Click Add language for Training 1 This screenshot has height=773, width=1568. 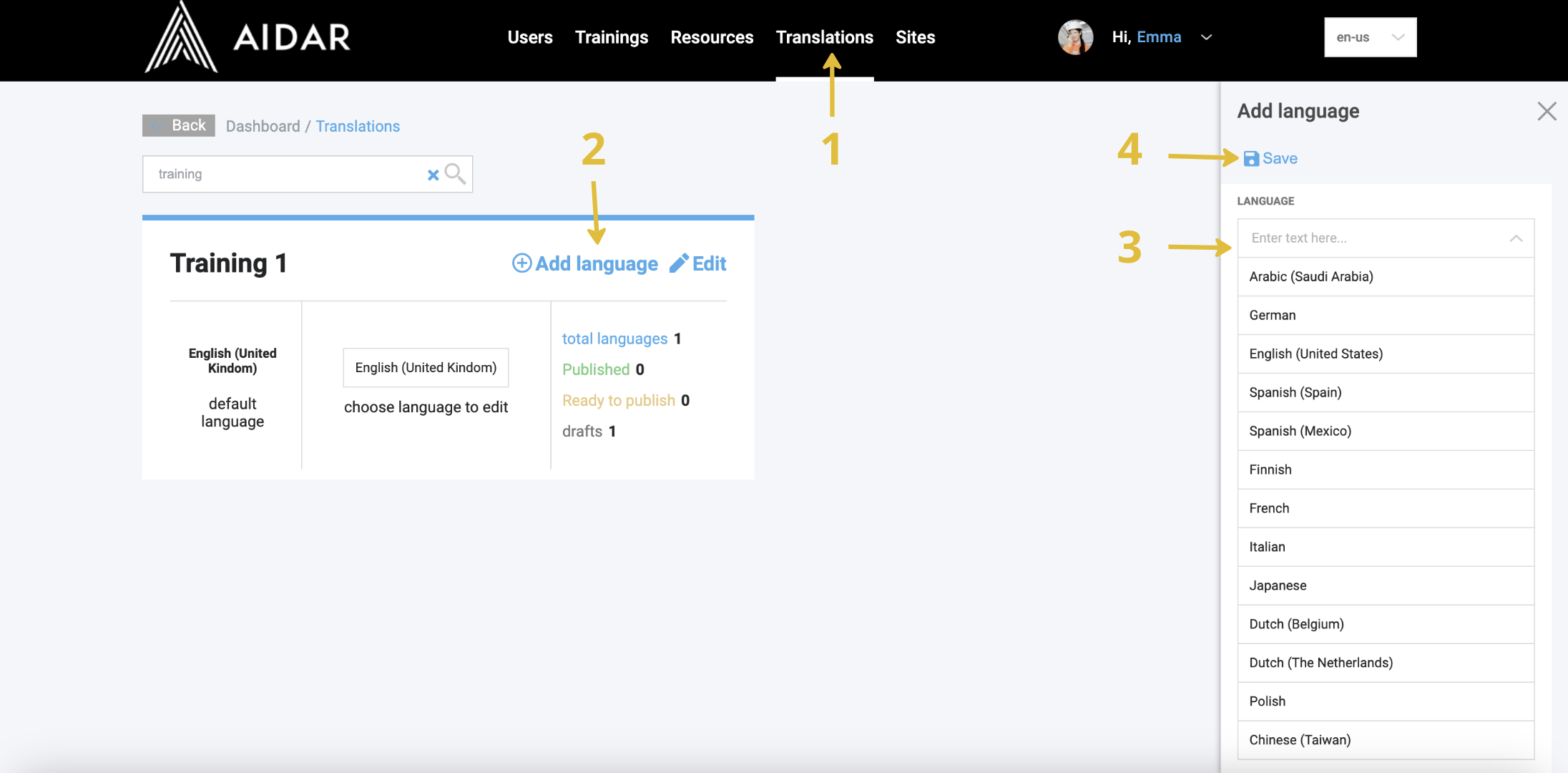click(585, 263)
